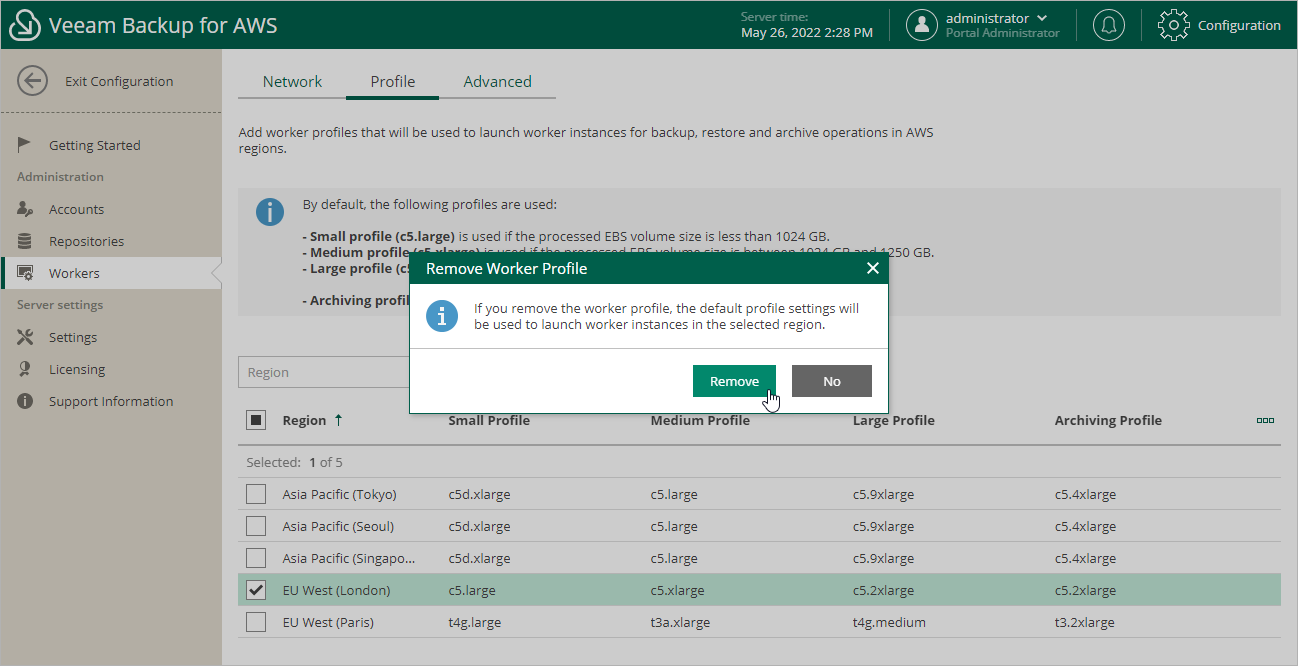Click c5.9xlarge in the Seoul row
1298x666 pixels.
click(x=883, y=526)
